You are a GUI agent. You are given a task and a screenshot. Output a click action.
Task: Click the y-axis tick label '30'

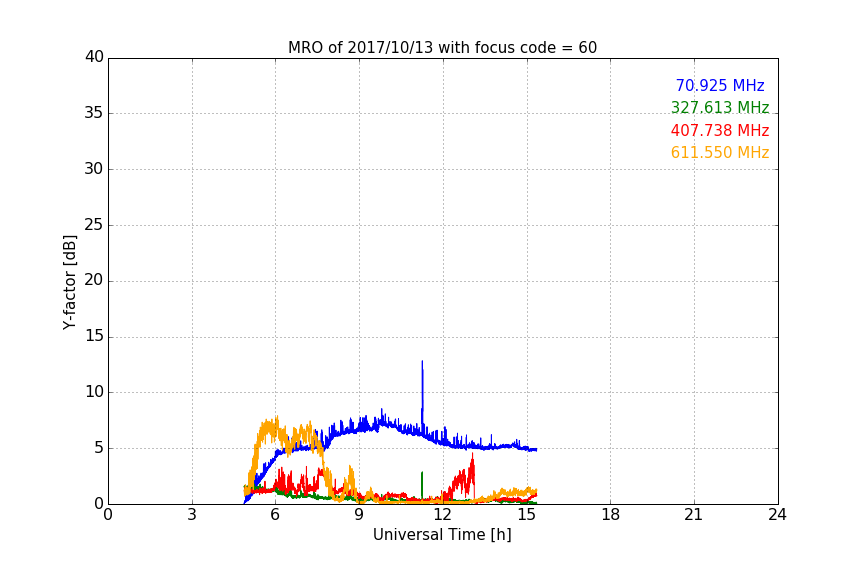tap(94, 169)
